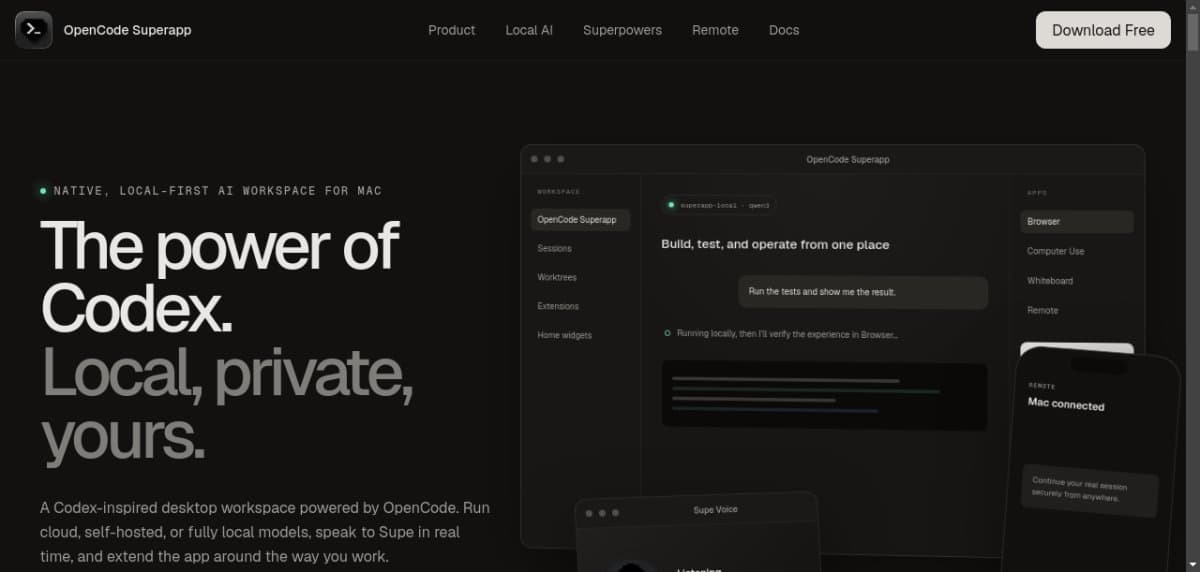This screenshot has width=1200, height=572.
Task: Click the OpenCode Superapp terminal logo icon
Action: pos(34,30)
